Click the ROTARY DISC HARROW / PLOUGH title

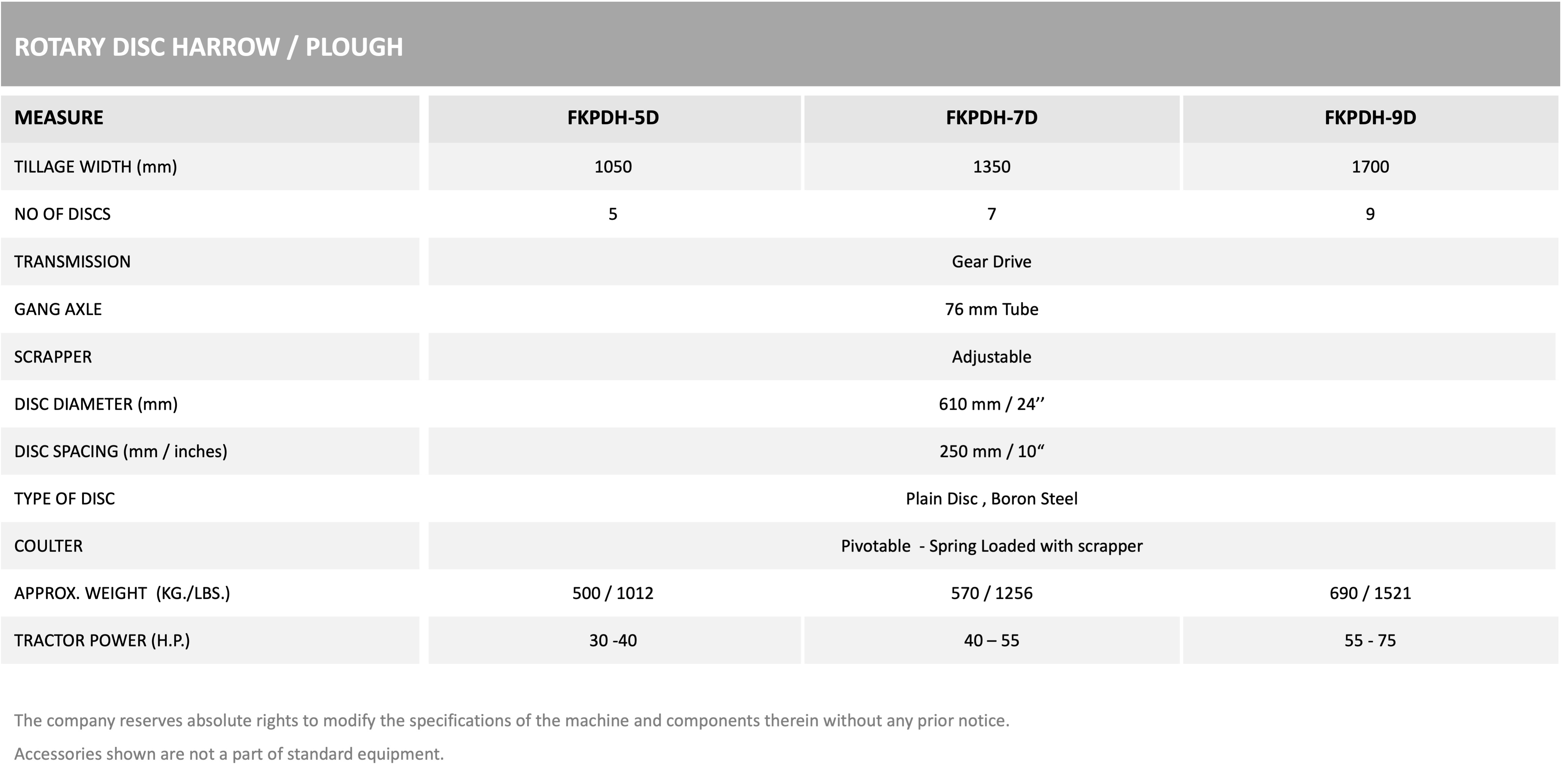(208, 47)
